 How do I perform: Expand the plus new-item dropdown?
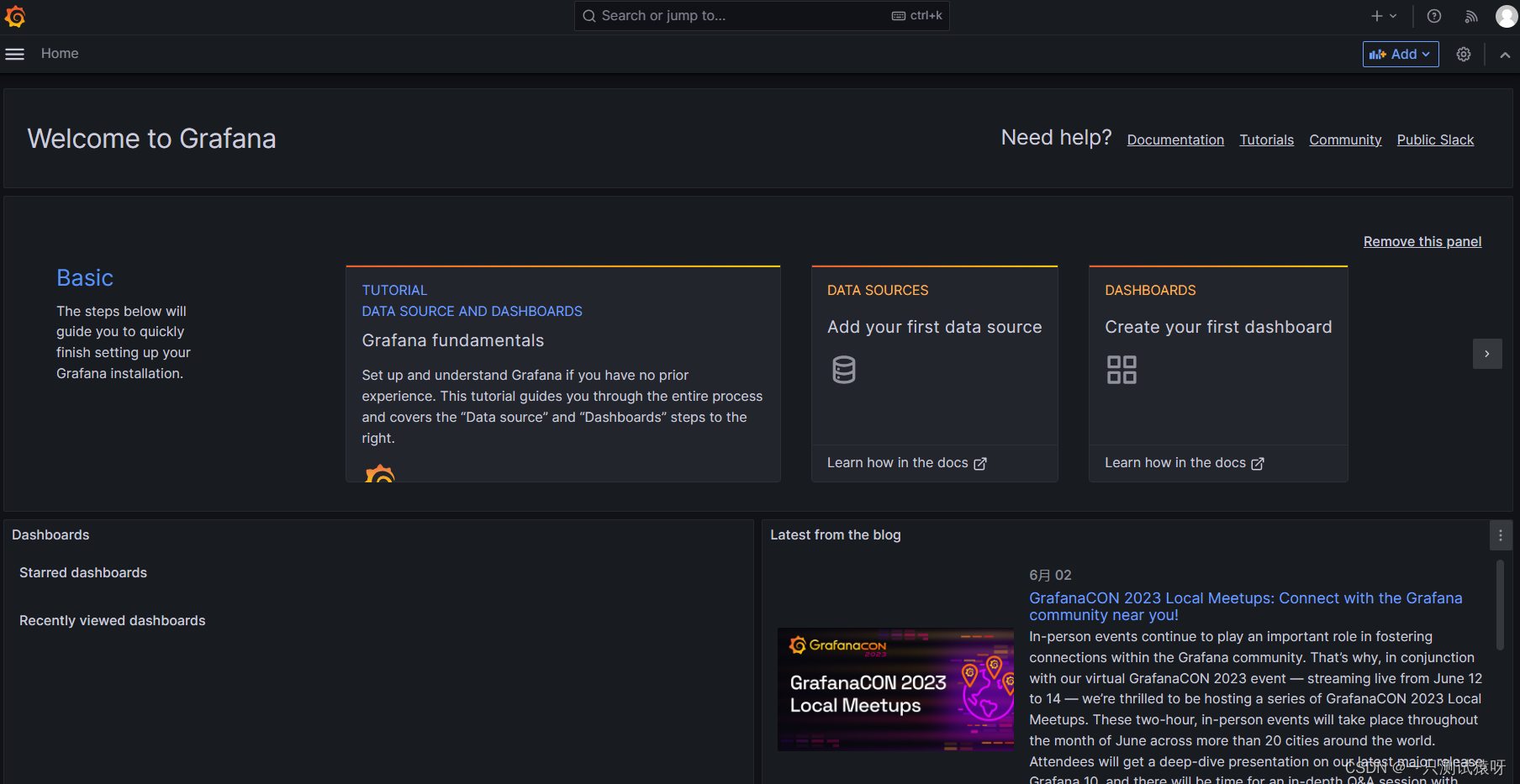1382,15
